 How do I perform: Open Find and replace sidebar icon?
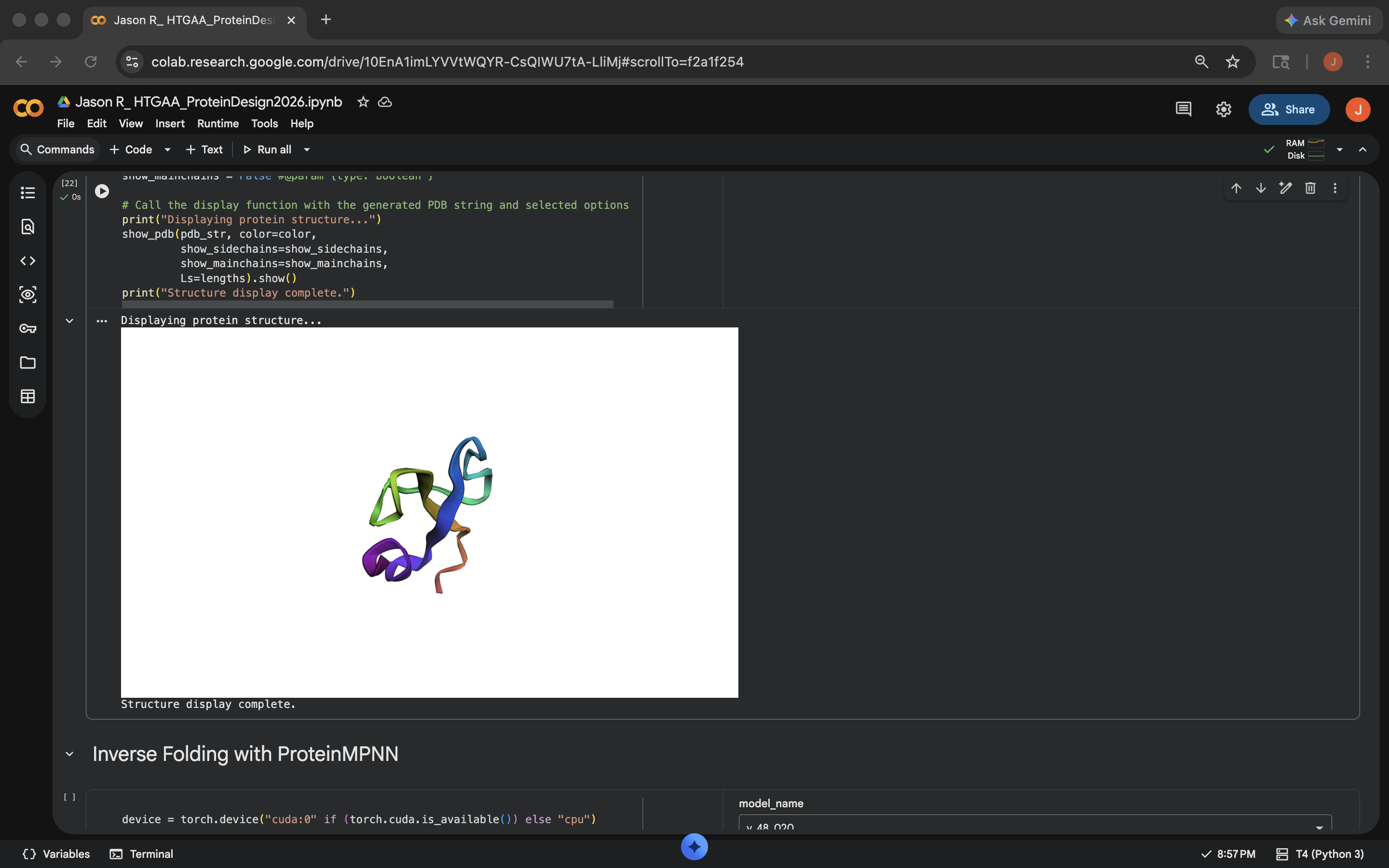[x=27, y=227]
